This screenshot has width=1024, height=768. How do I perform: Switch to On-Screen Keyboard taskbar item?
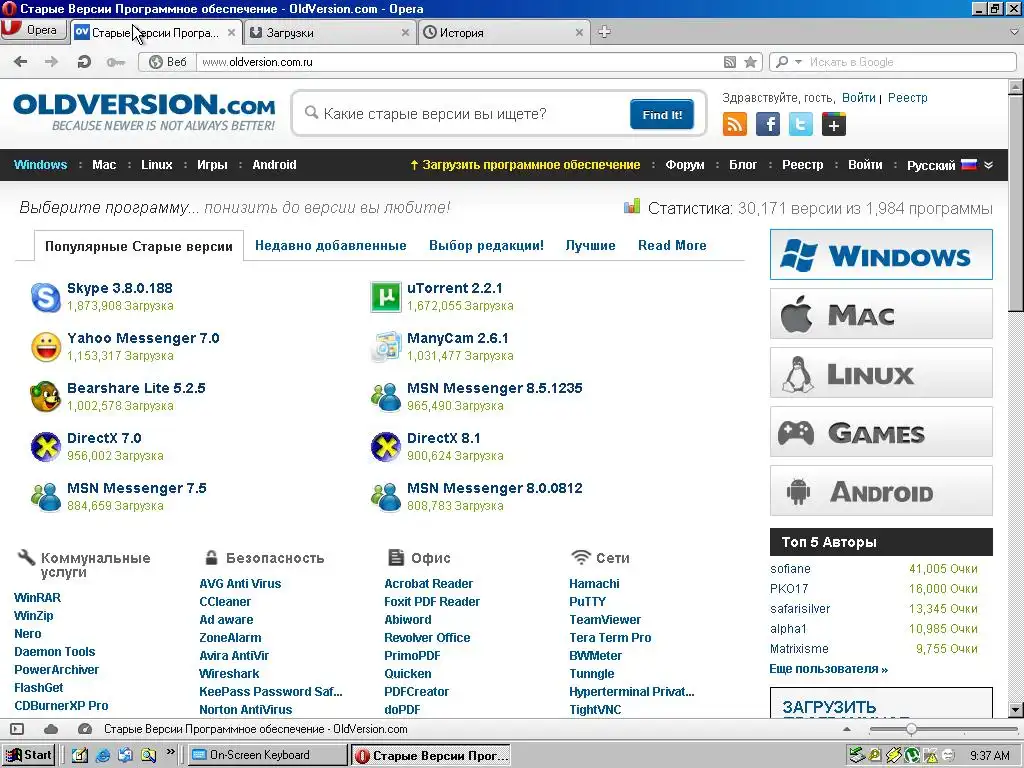(x=268, y=755)
